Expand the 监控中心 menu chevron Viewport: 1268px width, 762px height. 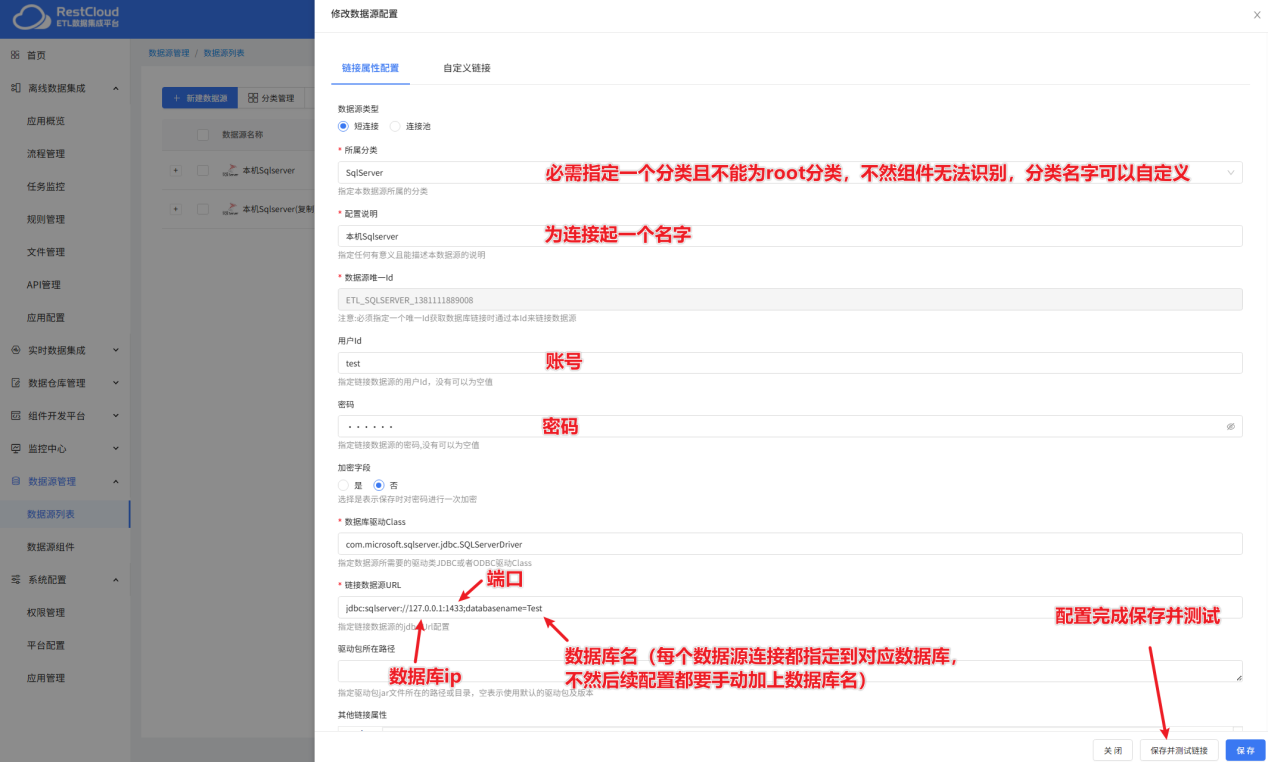point(116,448)
